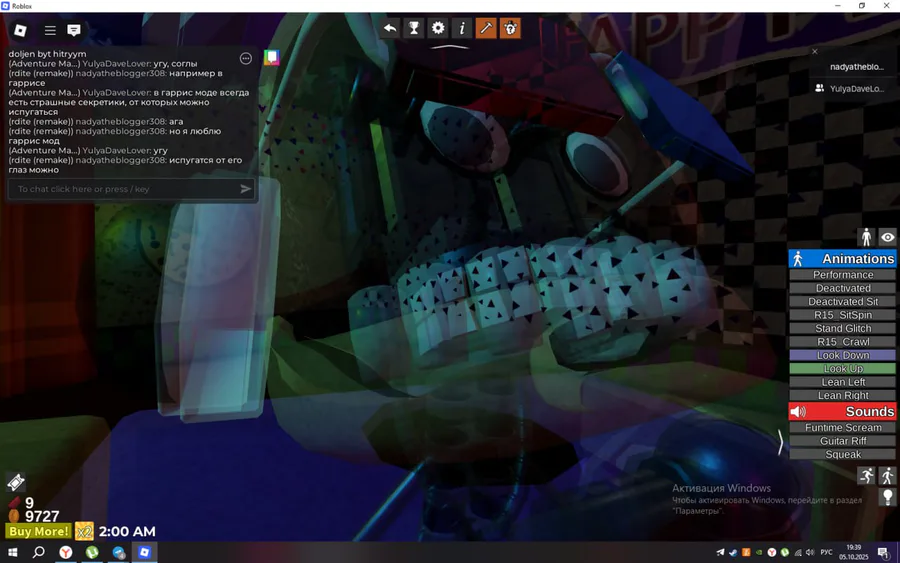The height and width of the screenshot is (563, 900).
Task: Collapse the Animations header
Action: 842,259
